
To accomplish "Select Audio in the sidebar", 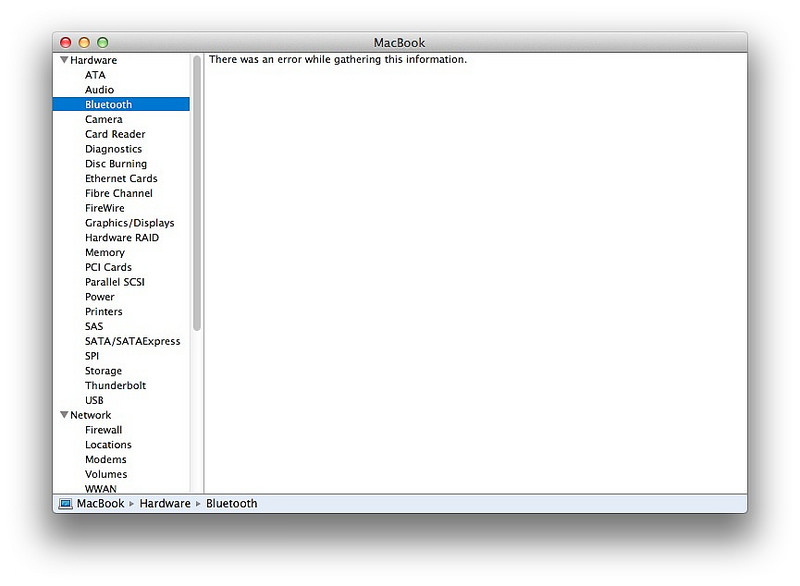I will (x=99, y=90).
